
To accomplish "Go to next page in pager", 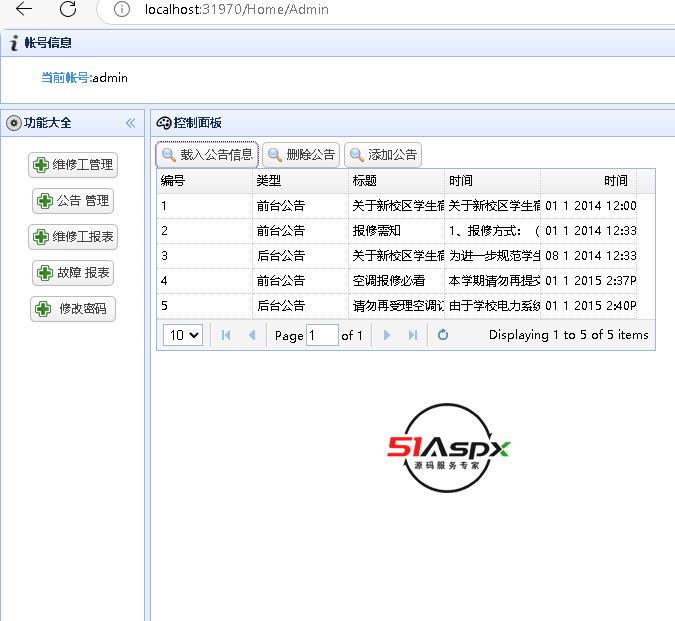I will click(x=387, y=335).
